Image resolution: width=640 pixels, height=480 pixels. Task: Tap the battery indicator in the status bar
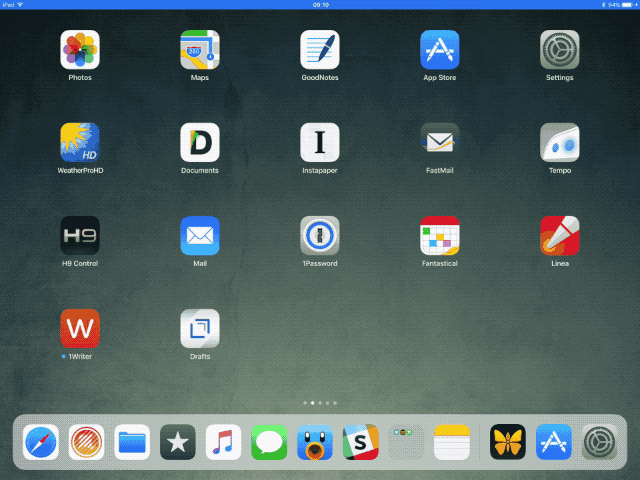point(627,4)
